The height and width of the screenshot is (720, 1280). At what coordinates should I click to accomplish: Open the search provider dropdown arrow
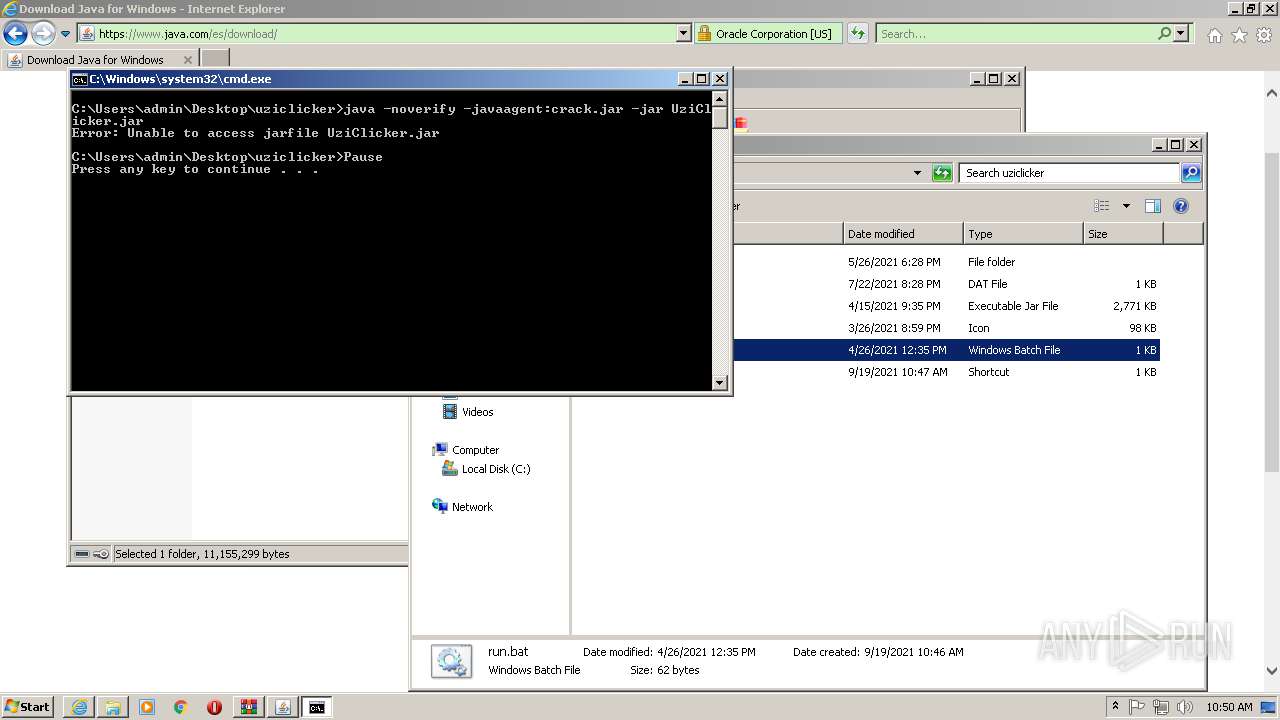pyautogui.click(x=1181, y=34)
